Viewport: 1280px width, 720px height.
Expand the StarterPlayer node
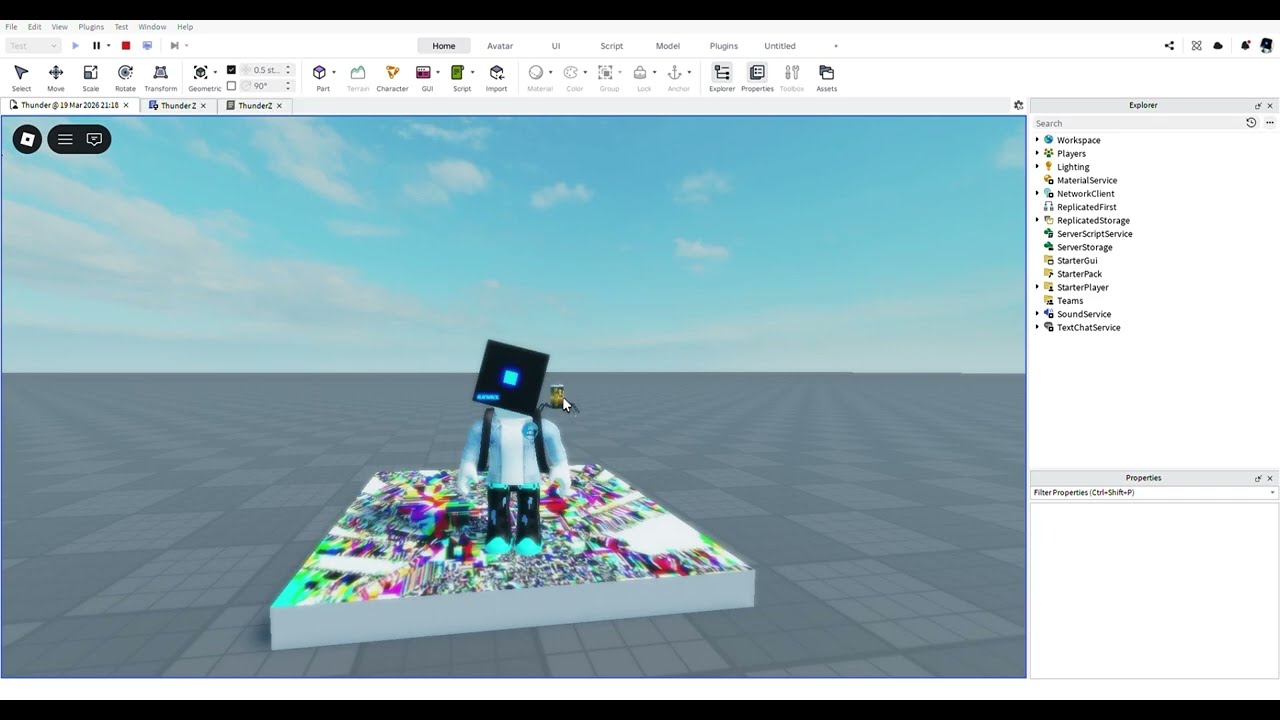(1037, 287)
